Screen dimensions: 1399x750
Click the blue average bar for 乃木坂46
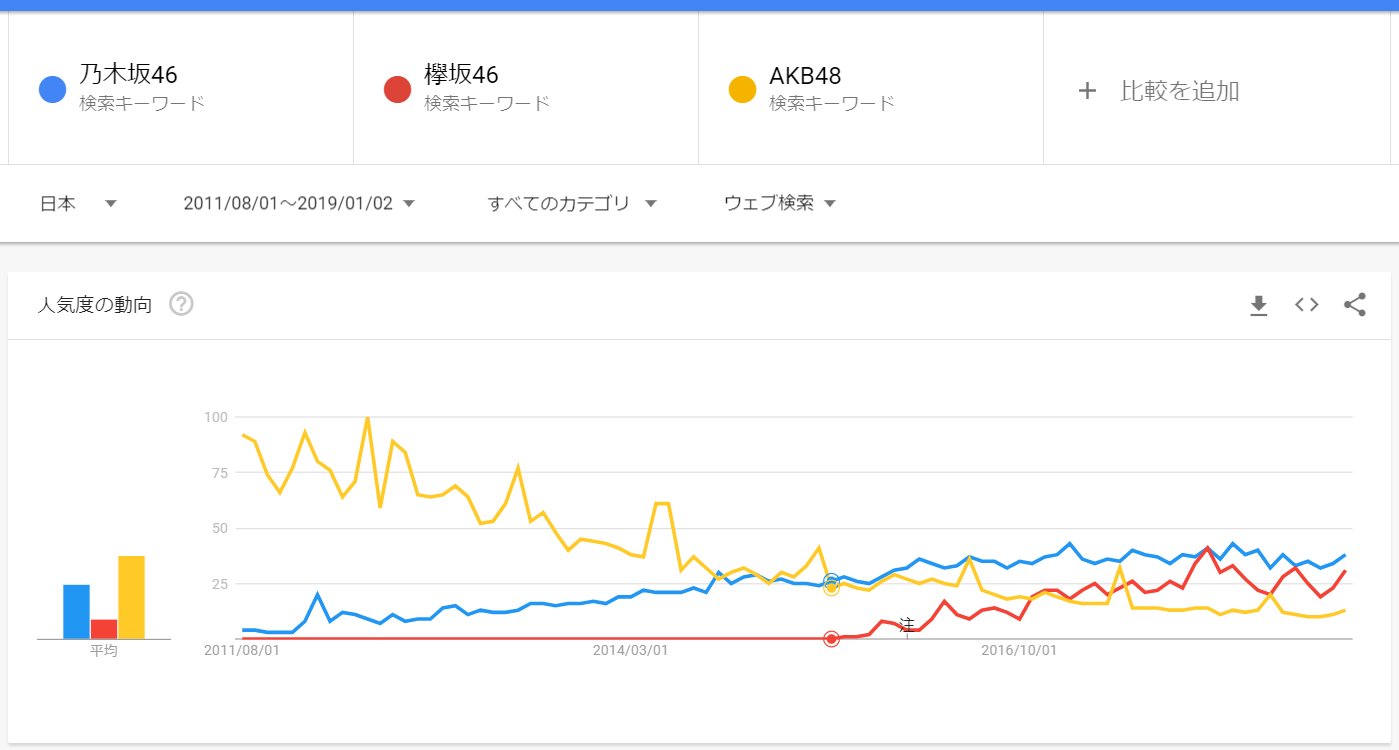point(77,611)
